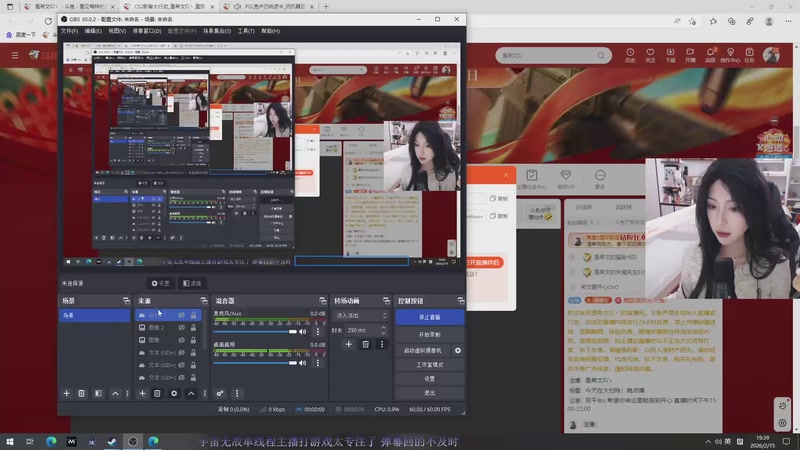Mute the 麦克风/Aux speaker icon
The height and width of the screenshot is (450, 800).
pos(303,332)
